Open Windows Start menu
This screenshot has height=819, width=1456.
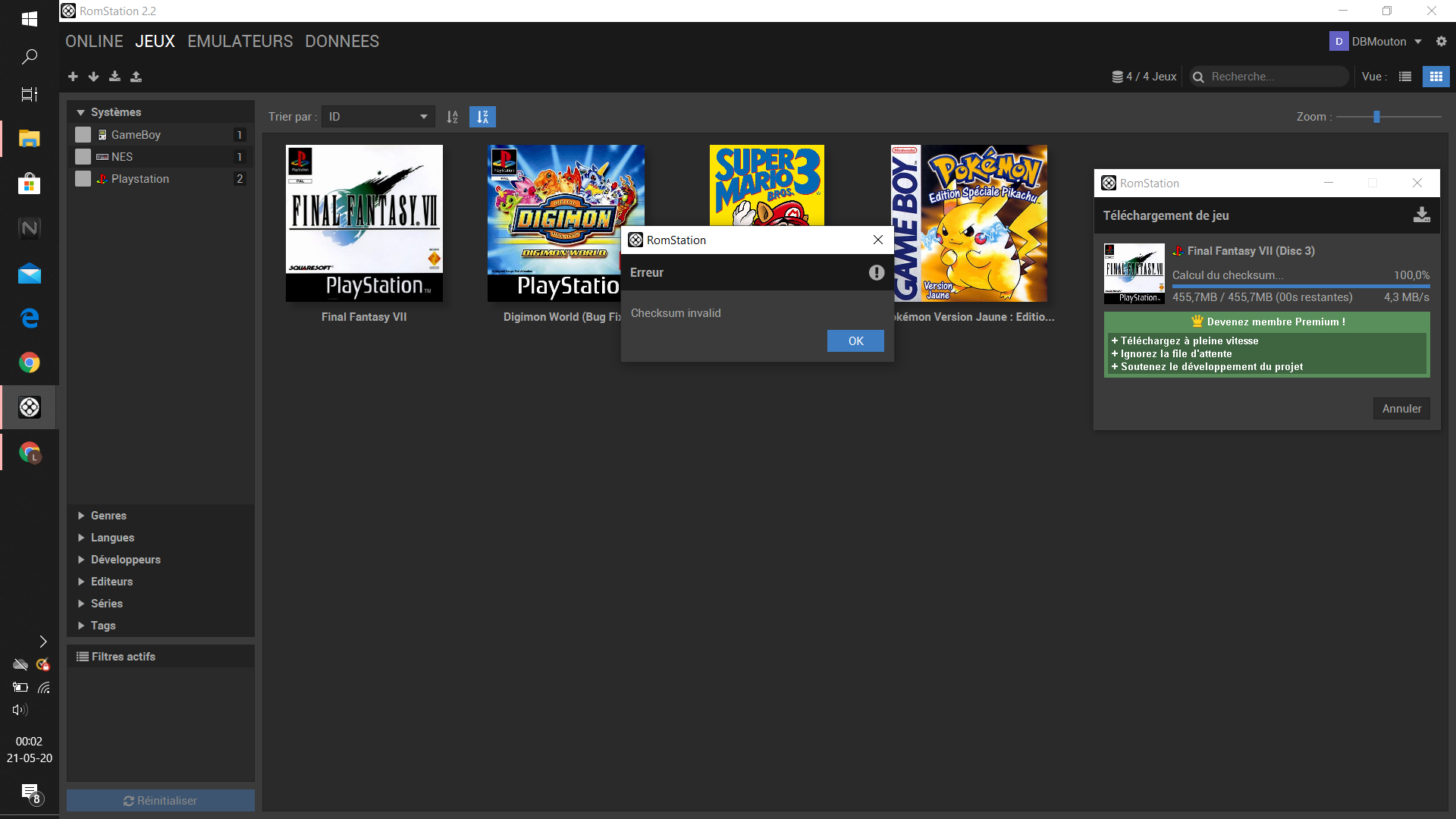click(x=30, y=18)
